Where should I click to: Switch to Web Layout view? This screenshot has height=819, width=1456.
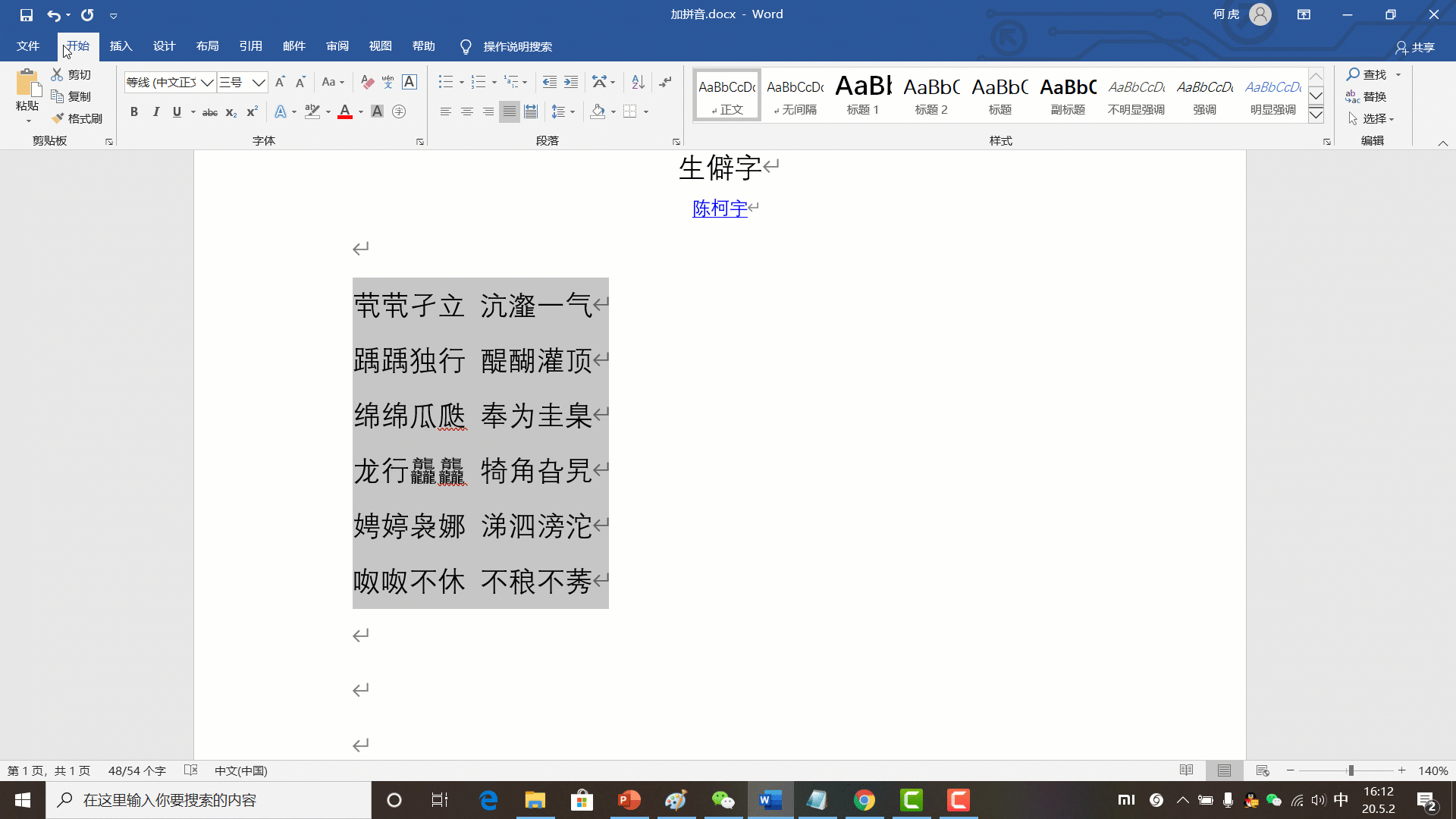[1263, 770]
